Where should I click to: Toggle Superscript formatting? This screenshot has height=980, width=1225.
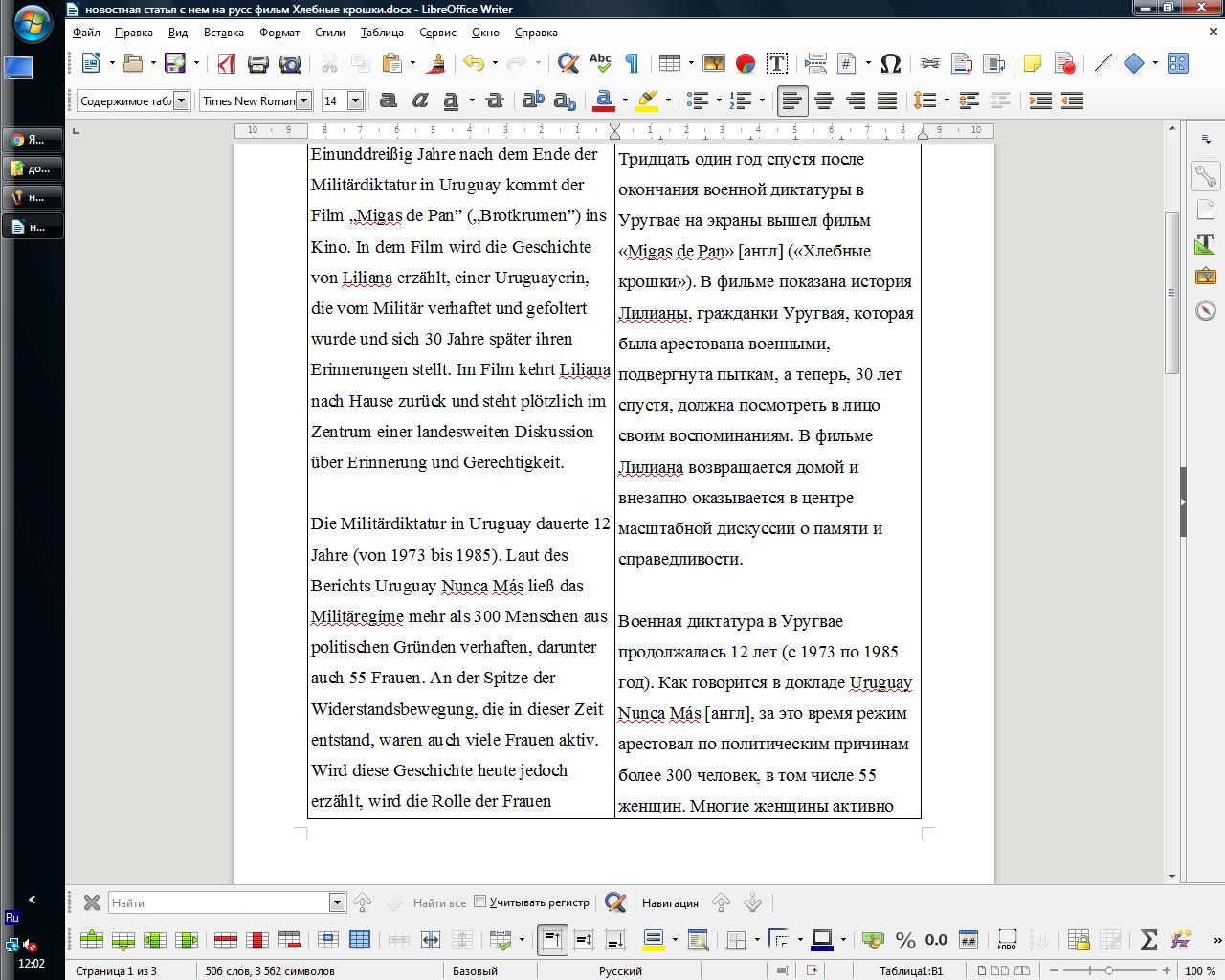tap(533, 100)
